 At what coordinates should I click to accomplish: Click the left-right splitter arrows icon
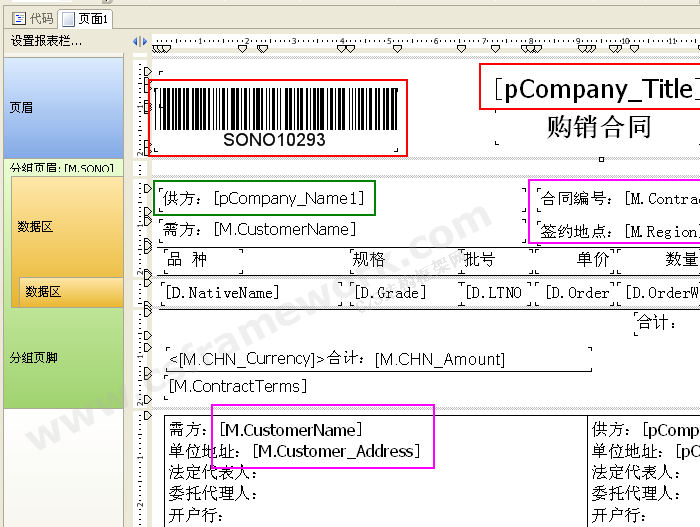(139, 41)
